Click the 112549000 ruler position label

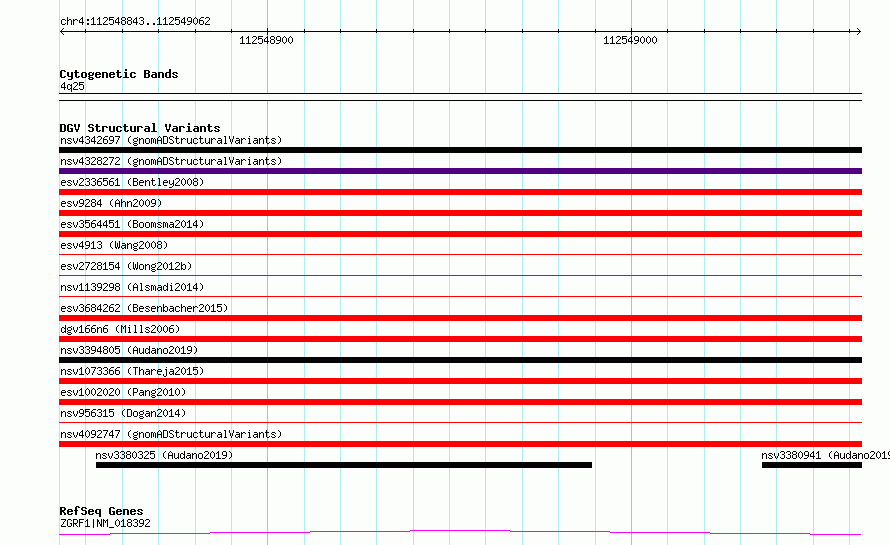630,40
